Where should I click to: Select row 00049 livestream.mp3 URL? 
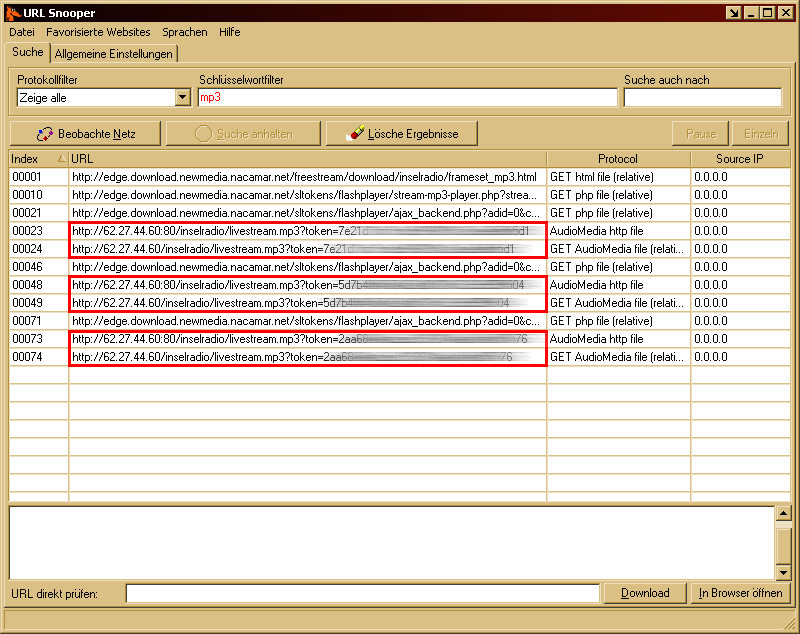[308, 303]
